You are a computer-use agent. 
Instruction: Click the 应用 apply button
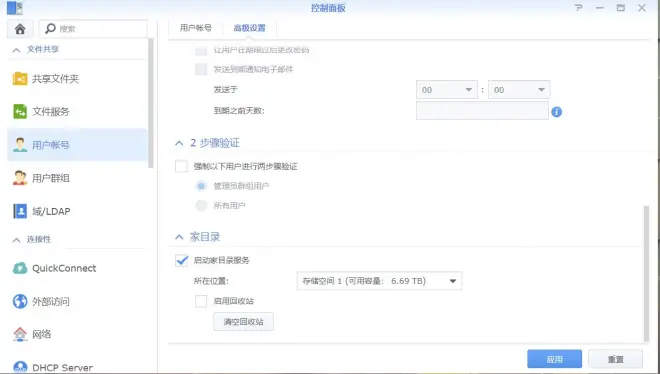(554, 359)
